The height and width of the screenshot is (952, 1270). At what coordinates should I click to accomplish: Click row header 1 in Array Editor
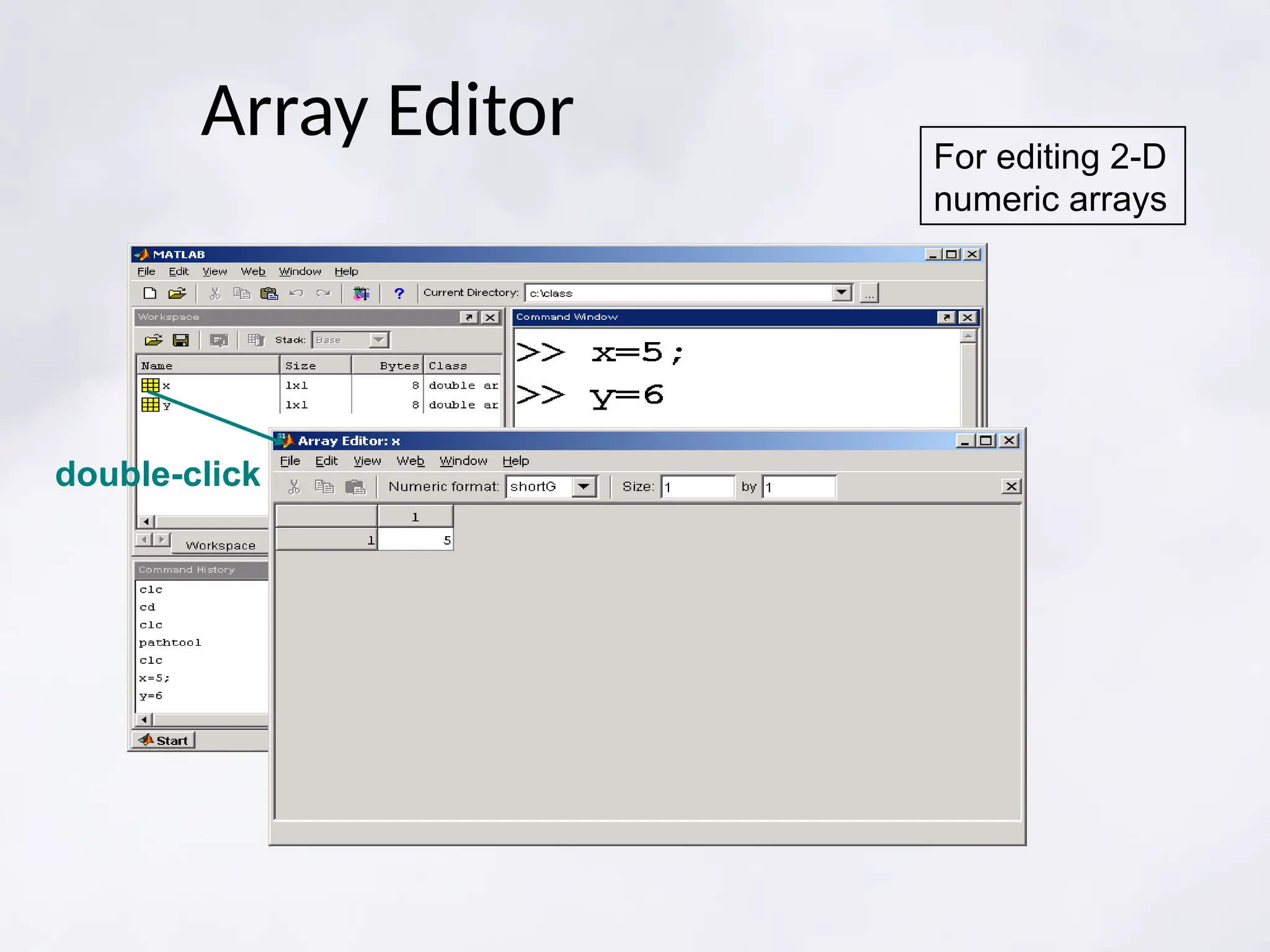point(326,540)
